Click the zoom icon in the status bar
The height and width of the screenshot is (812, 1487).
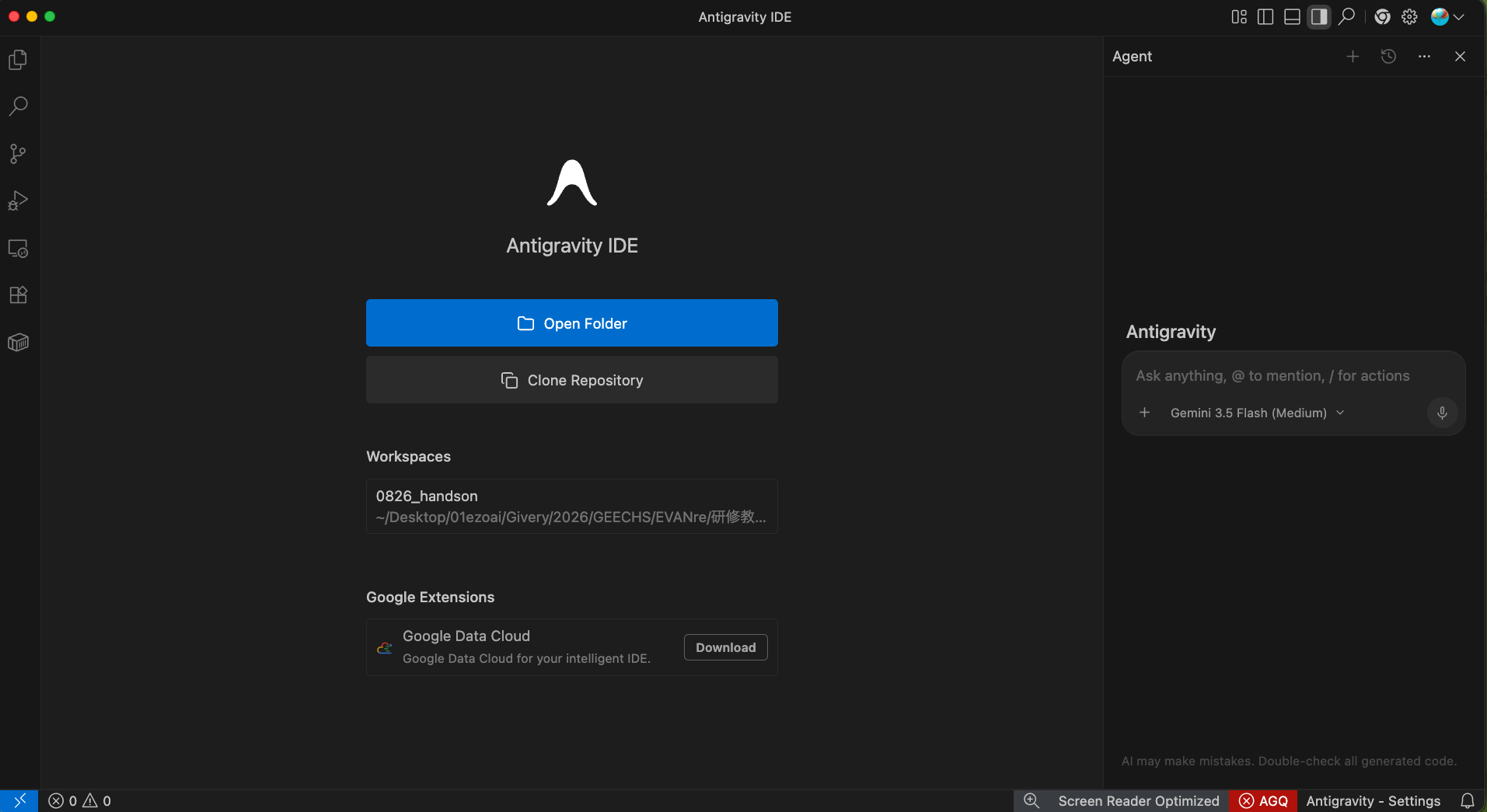[x=1031, y=800]
